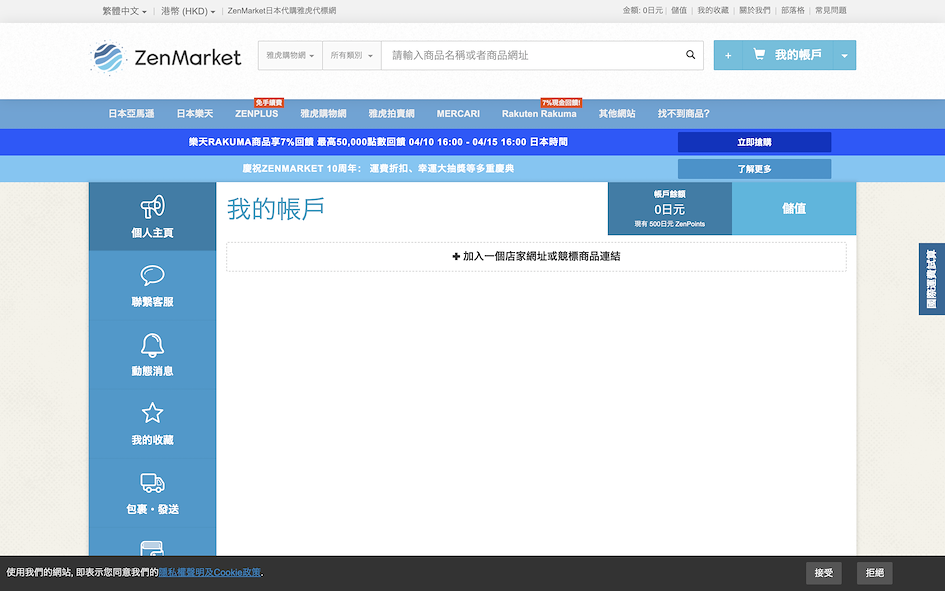The image size is (945, 591).
Task: Open the 雅虎購物網 navigation menu item
Action: coord(324,114)
